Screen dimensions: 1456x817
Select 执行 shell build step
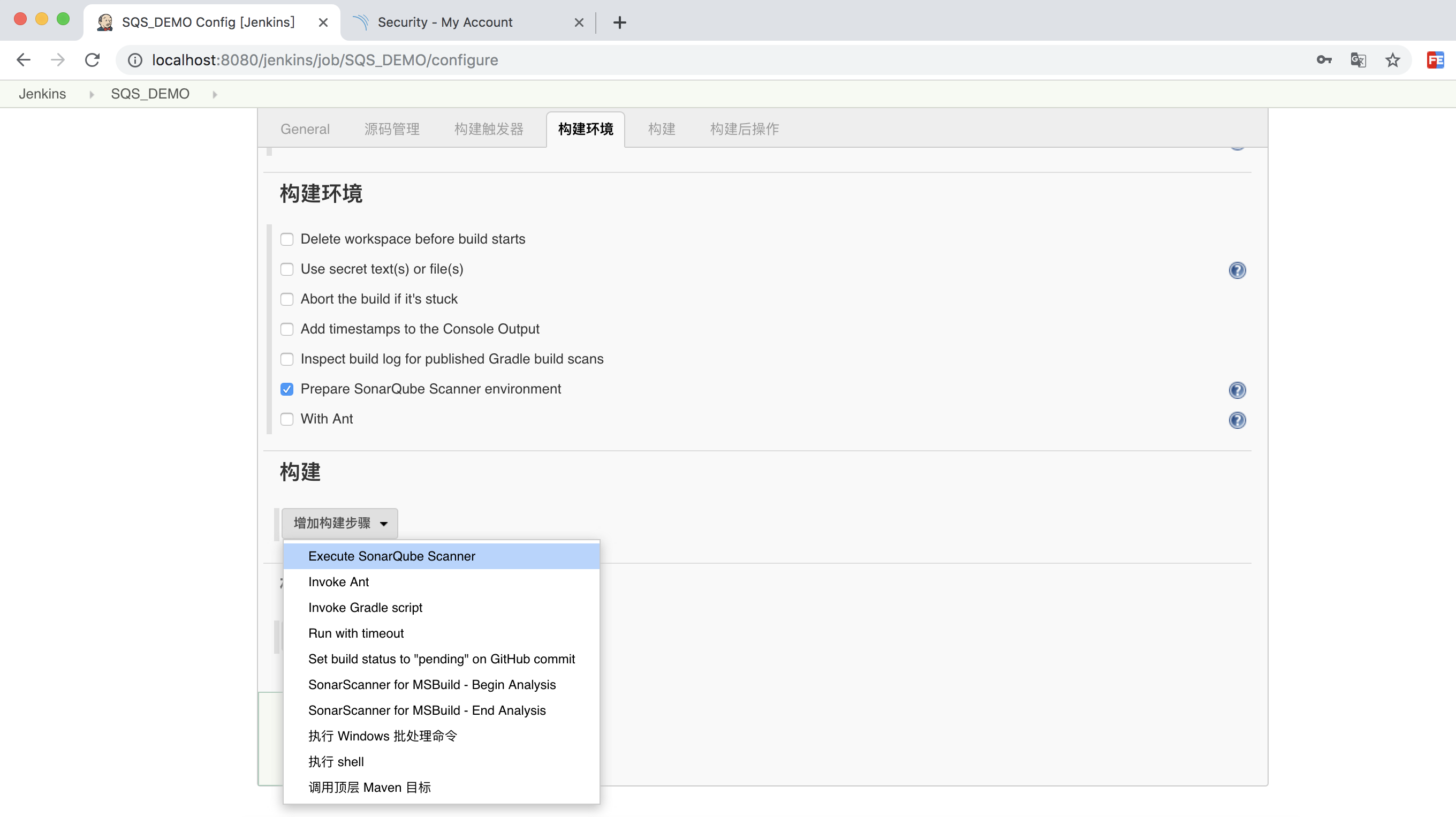coord(336,762)
